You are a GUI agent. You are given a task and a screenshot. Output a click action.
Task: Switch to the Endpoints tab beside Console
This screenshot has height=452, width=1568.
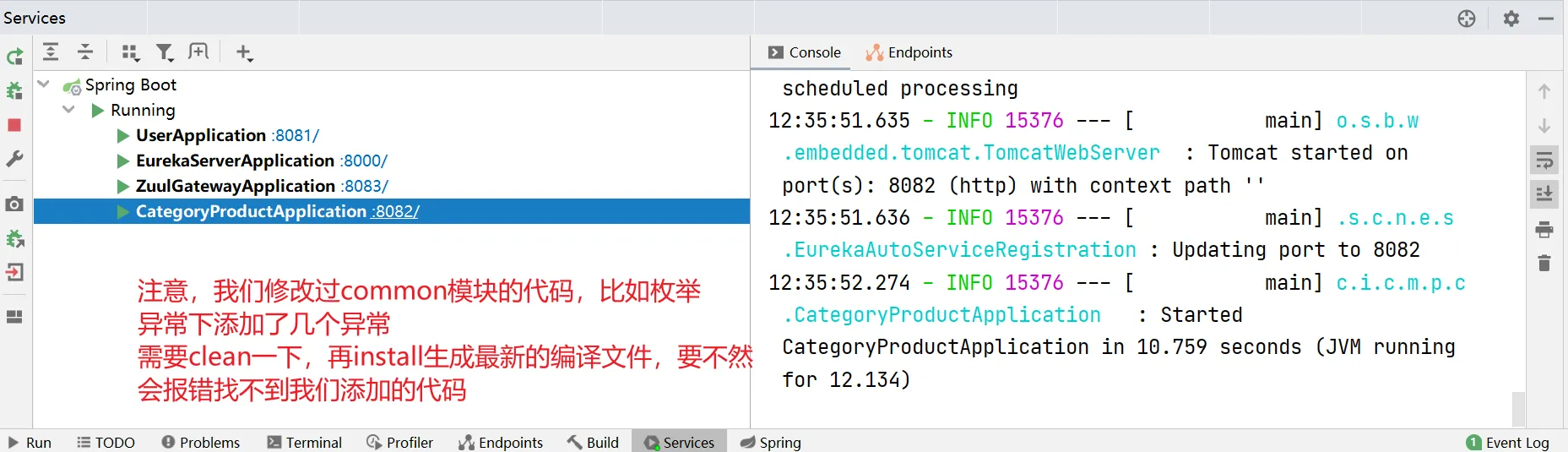pyautogui.click(x=909, y=52)
